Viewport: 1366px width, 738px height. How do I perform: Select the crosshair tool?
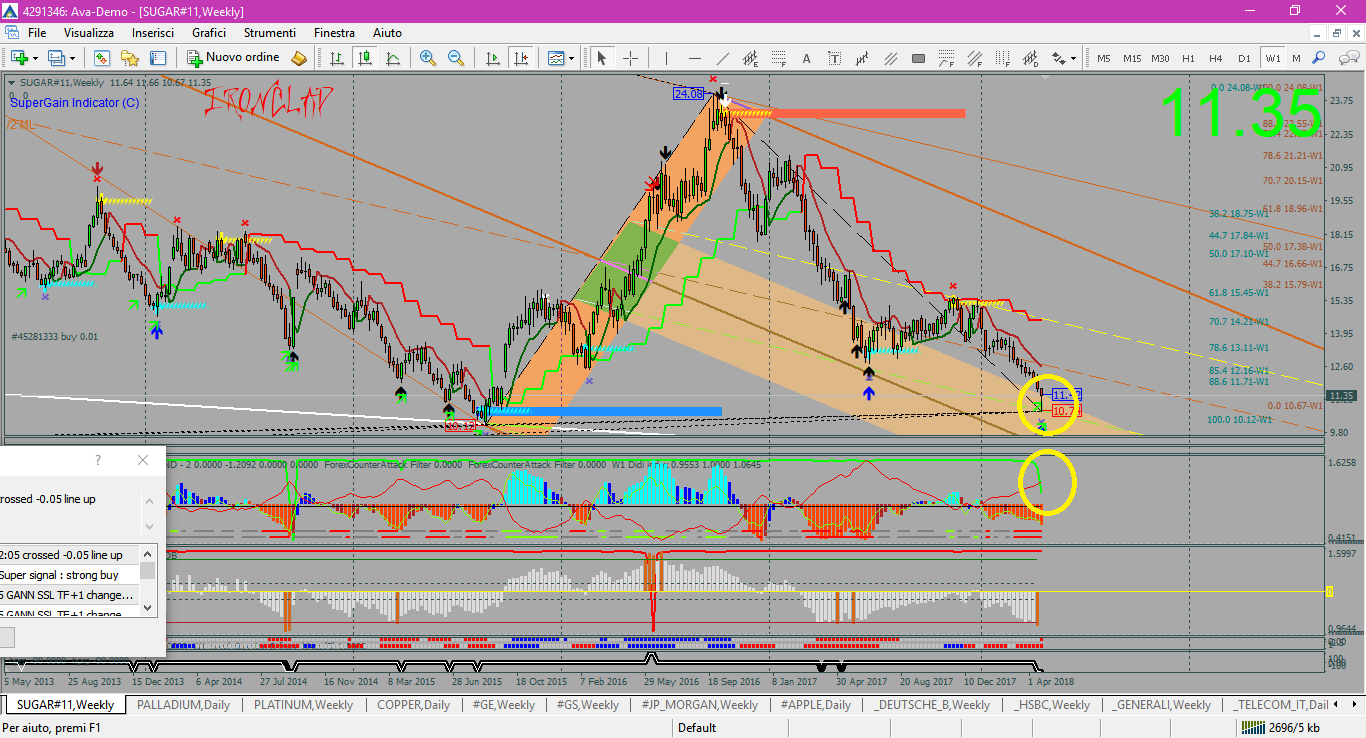(631, 58)
